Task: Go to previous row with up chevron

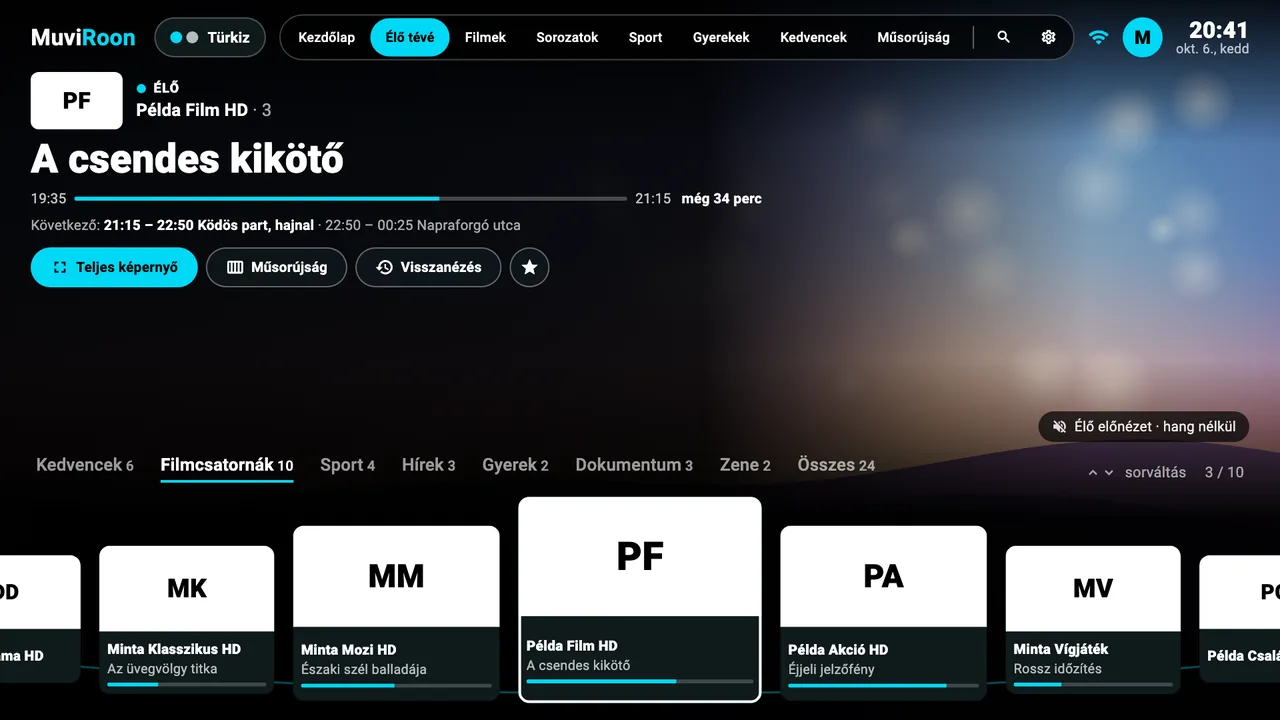Action: (x=1093, y=473)
